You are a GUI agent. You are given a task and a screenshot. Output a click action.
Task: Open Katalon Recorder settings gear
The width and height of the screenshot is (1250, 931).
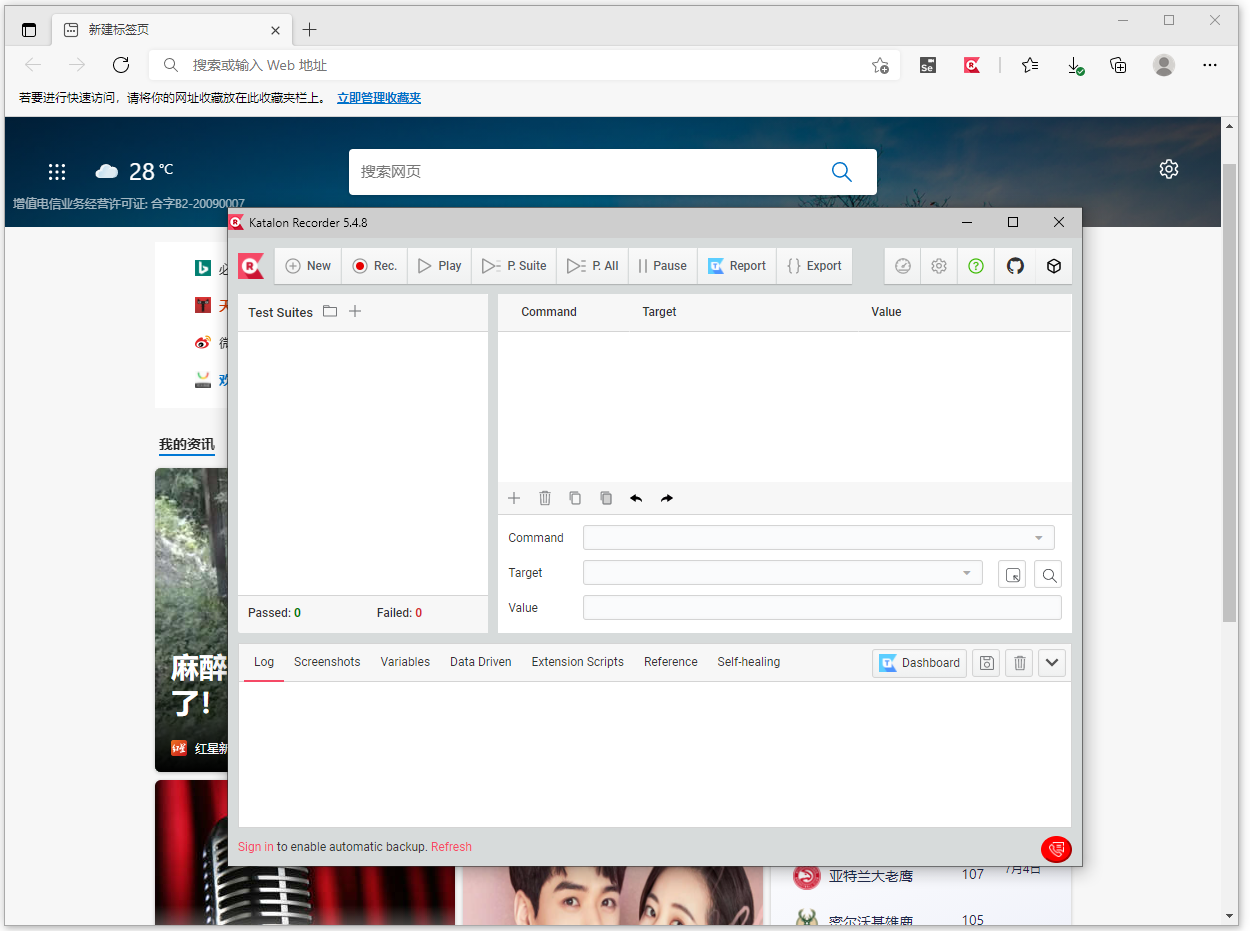coord(939,266)
